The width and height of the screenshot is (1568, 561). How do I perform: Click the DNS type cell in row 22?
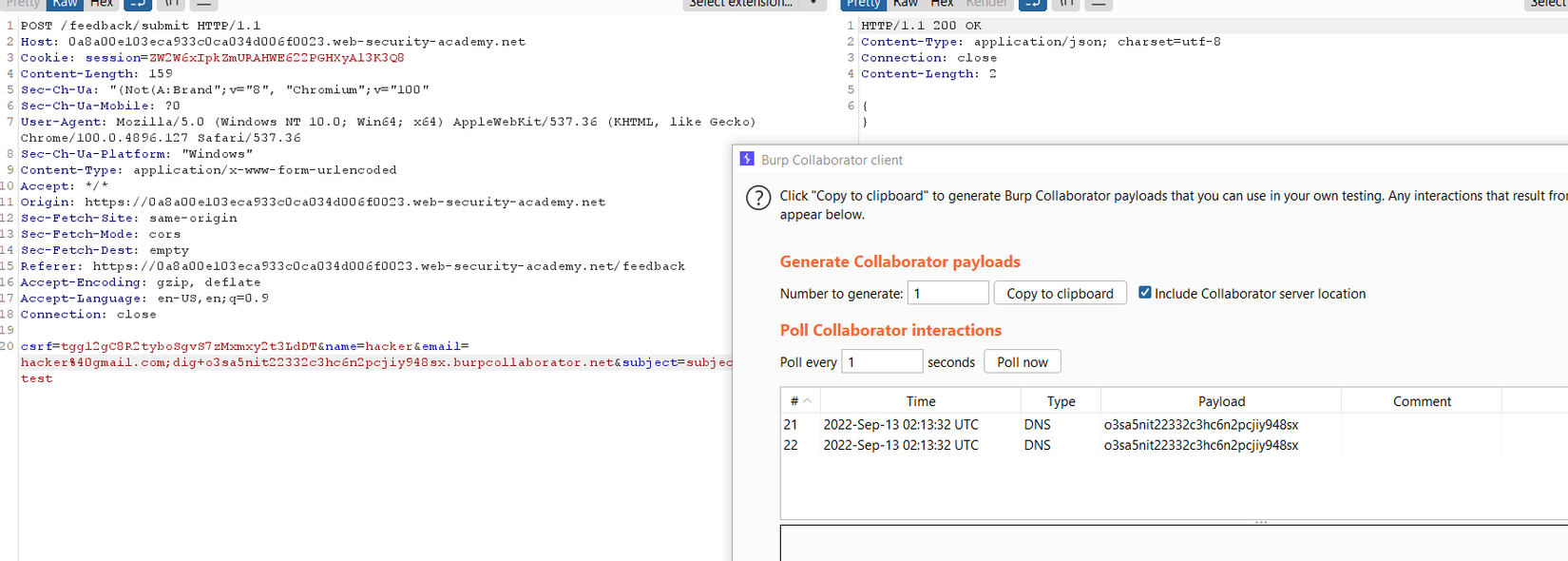(x=1037, y=445)
